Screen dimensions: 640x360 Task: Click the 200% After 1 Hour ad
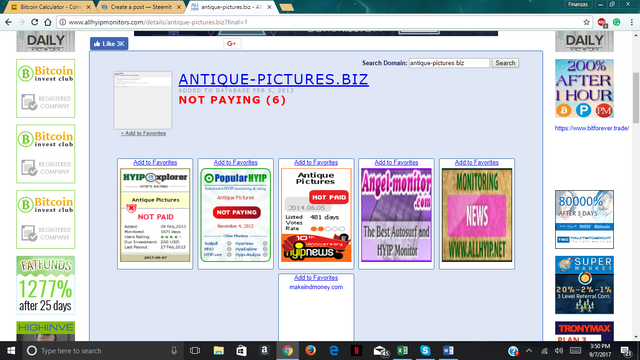[x=584, y=88]
